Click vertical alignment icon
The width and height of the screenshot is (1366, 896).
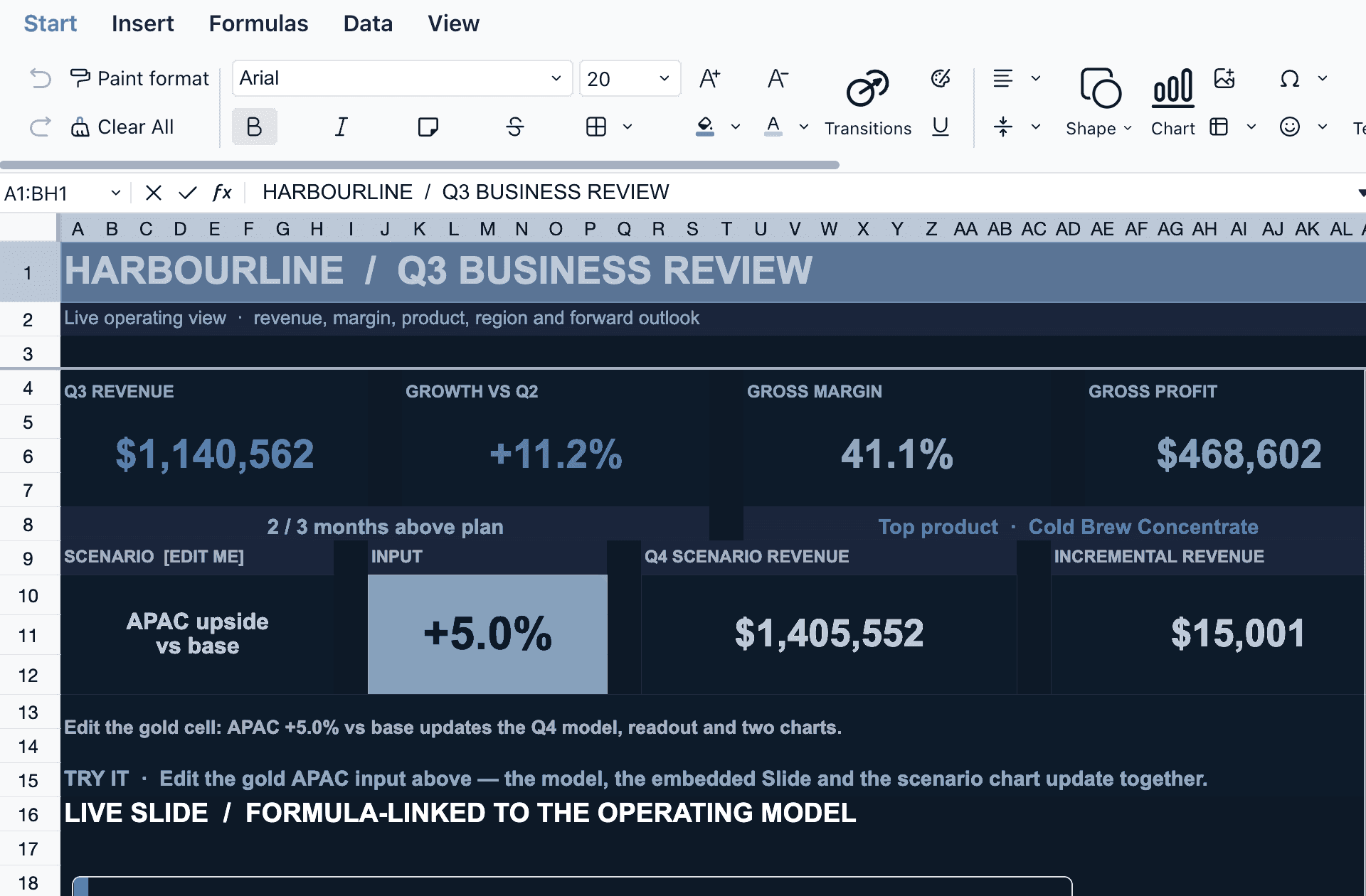[x=1003, y=127]
